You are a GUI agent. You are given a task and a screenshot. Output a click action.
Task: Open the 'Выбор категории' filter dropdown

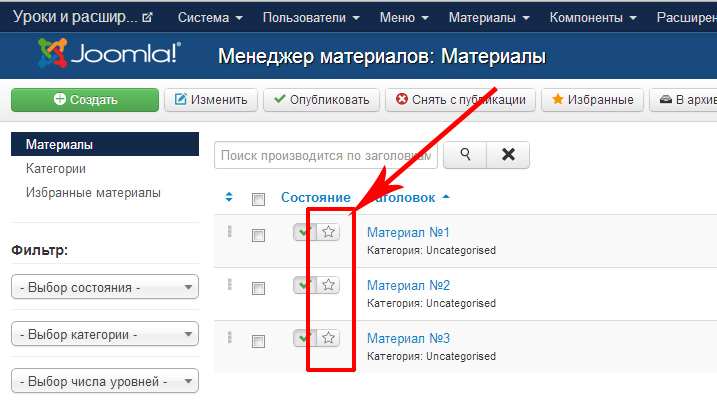[104, 335]
